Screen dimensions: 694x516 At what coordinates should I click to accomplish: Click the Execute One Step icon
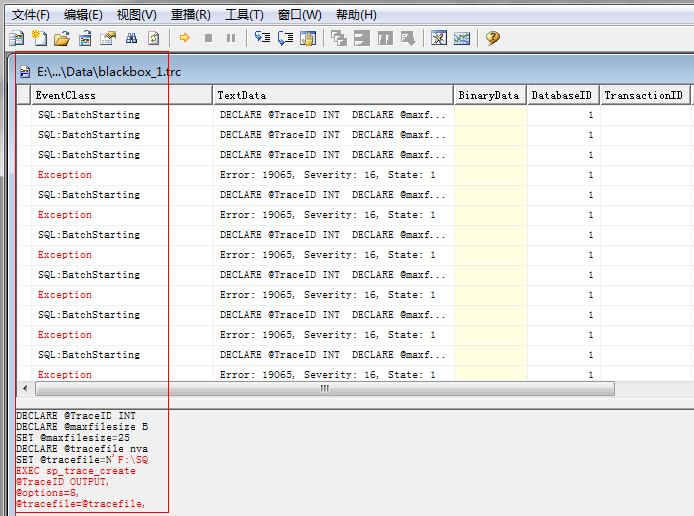click(x=262, y=38)
